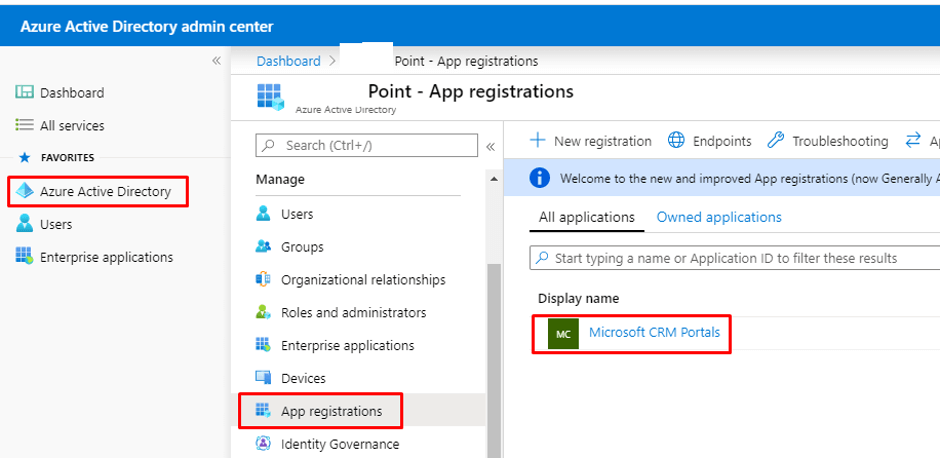This screenshot has width=940, height=458.
Task: Click the magnifier icon in application filter box
Action: point(542,258)
